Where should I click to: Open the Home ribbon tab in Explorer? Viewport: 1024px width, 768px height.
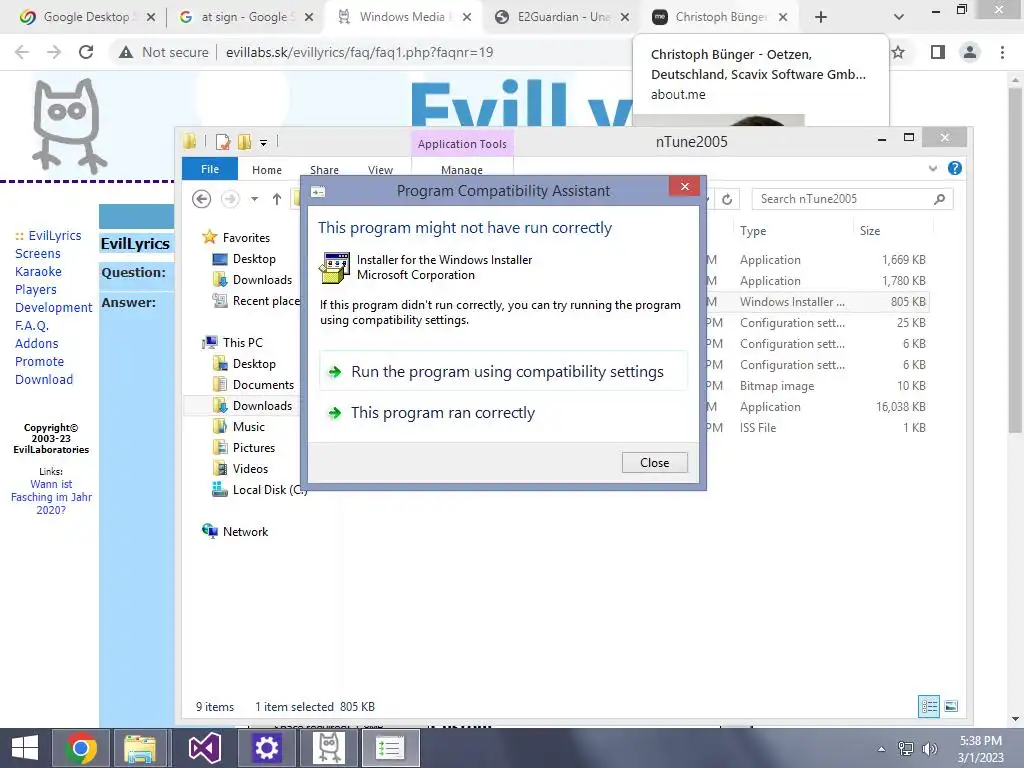pos(267,170)
